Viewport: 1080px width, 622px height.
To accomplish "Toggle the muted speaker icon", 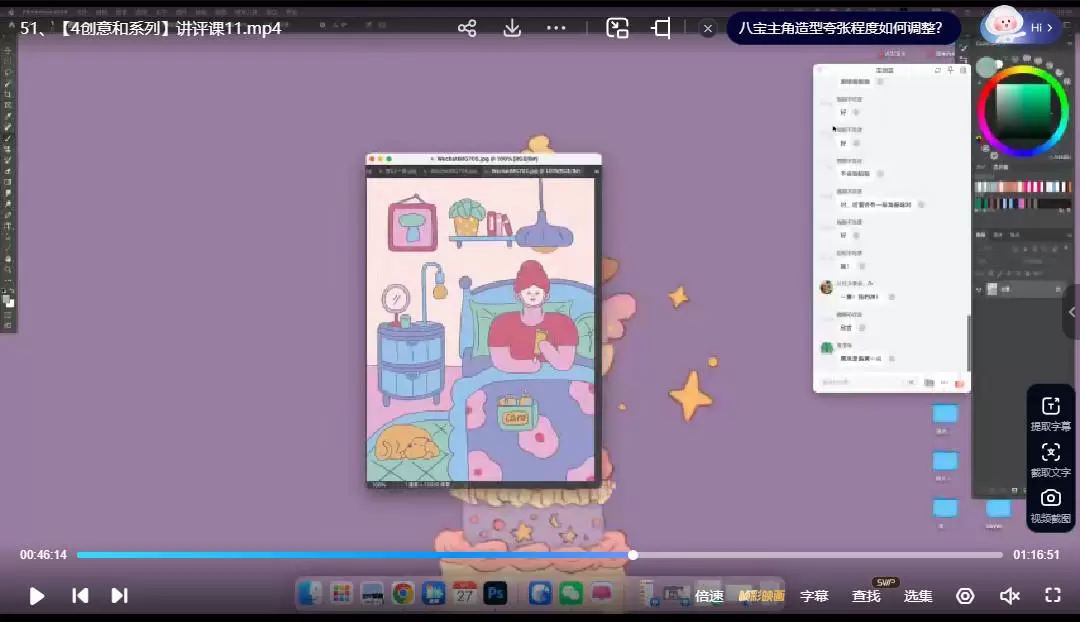I will (1010, 596).
